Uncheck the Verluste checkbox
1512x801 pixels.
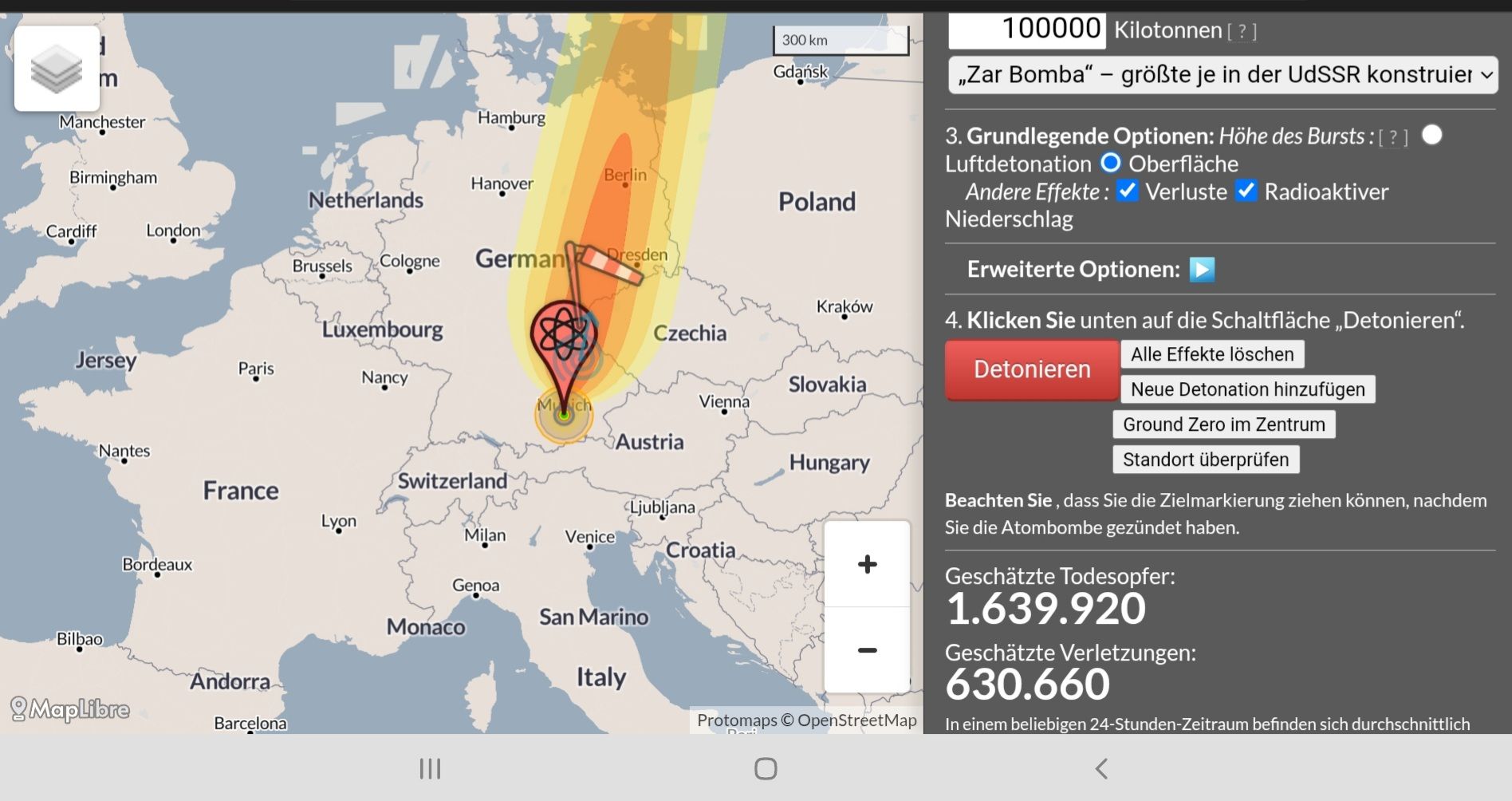1127,191
